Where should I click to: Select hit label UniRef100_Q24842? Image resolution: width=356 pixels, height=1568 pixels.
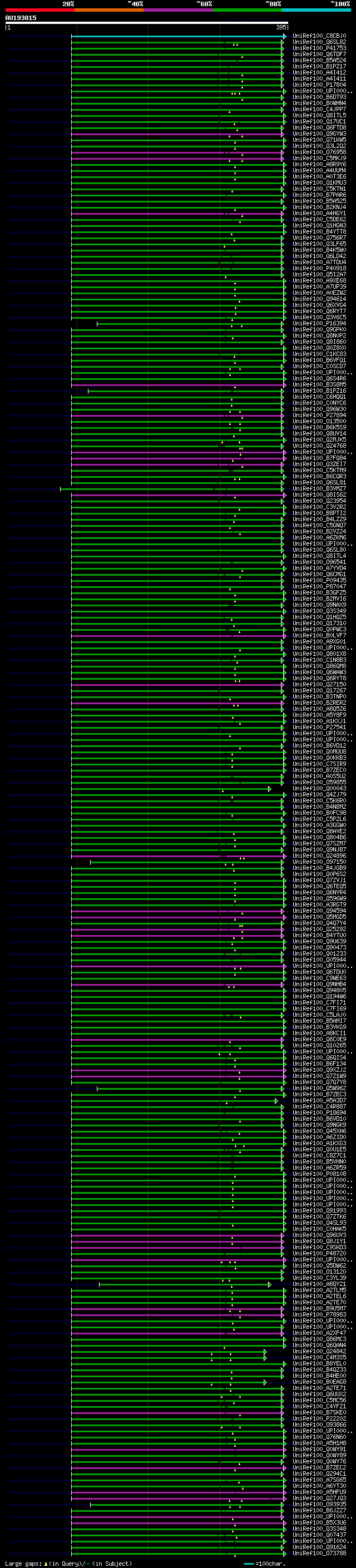click(319, 1351)
